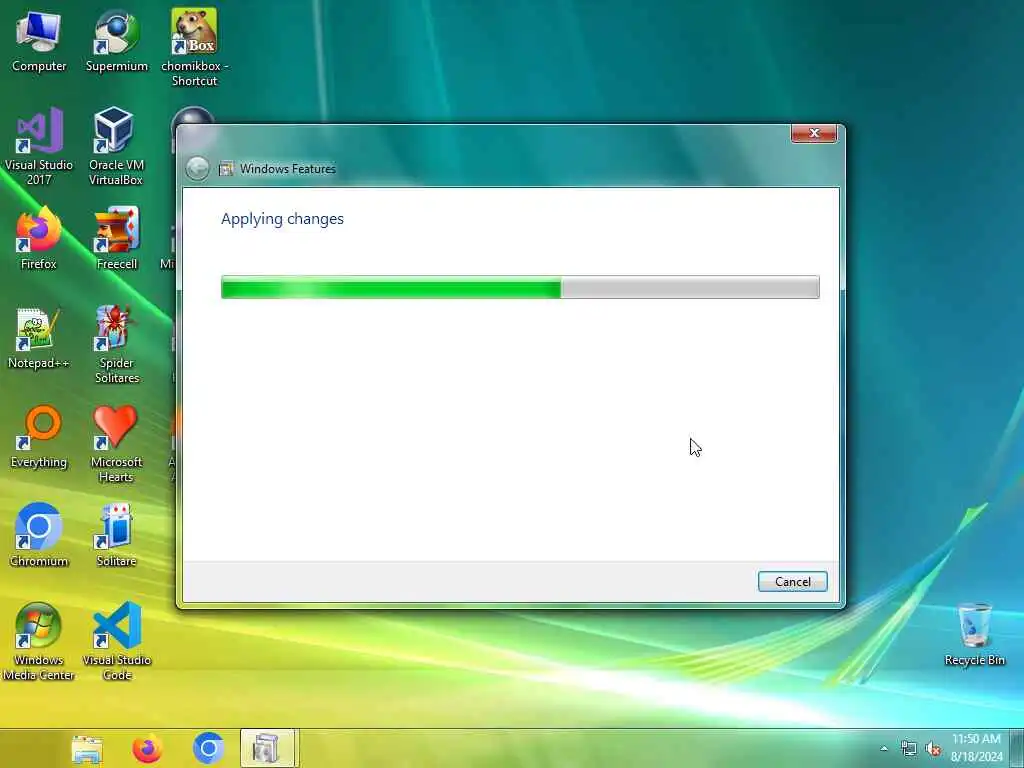Cancel applying Windows Features changes
This screenshot has height=768, width=1024.
792,581
